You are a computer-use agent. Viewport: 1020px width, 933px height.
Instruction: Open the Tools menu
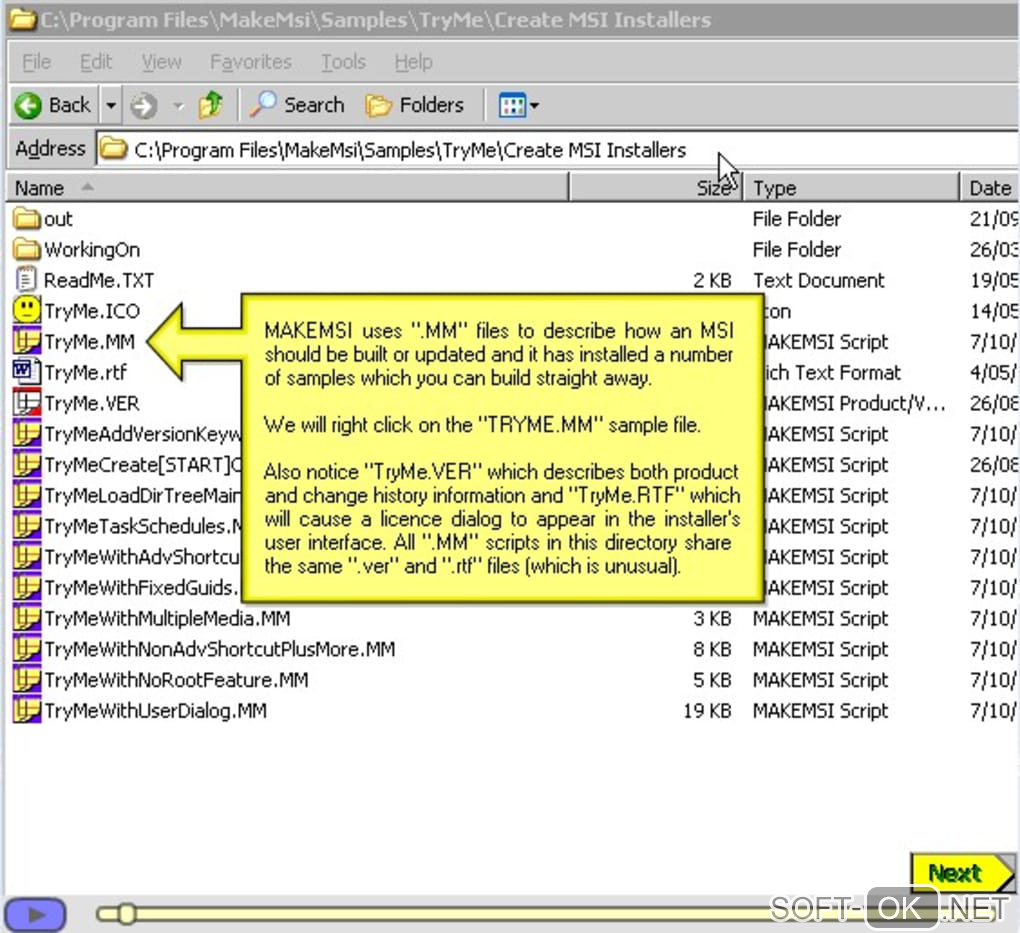click(343, 62)
